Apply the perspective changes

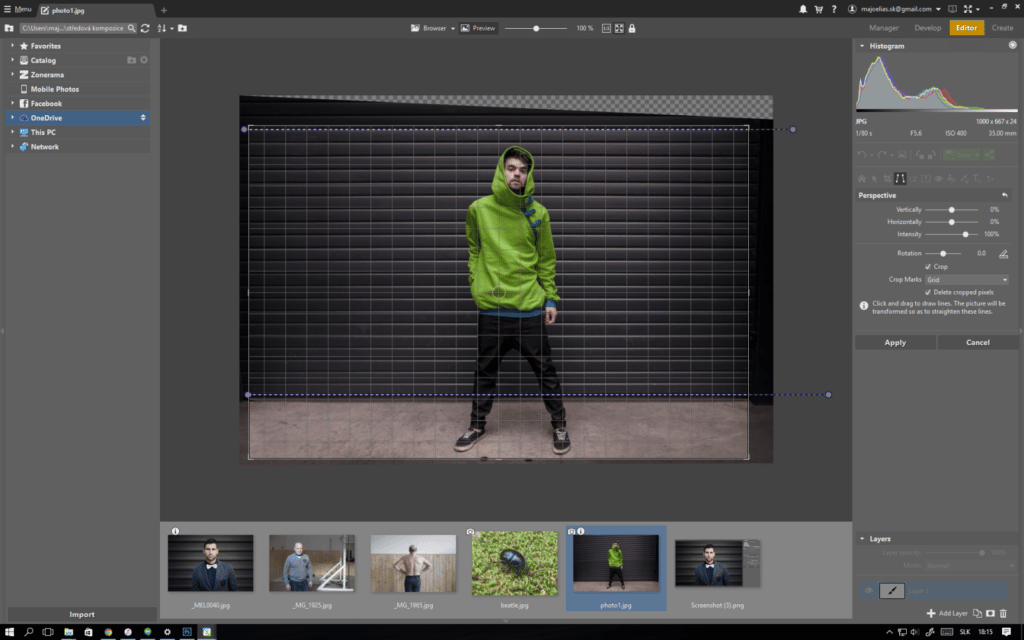(895, 342)
